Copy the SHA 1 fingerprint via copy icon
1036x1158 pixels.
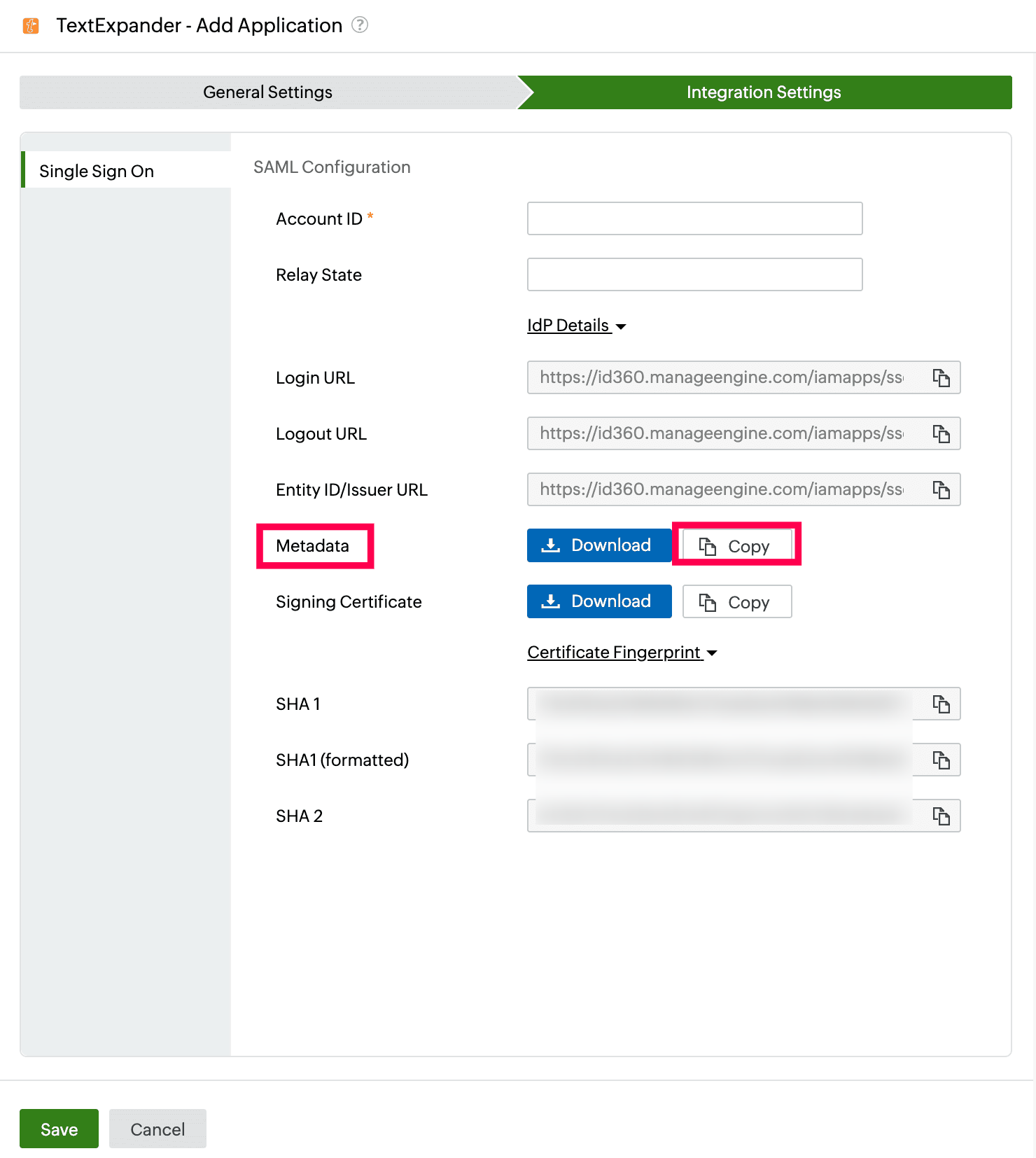point(941,704)
